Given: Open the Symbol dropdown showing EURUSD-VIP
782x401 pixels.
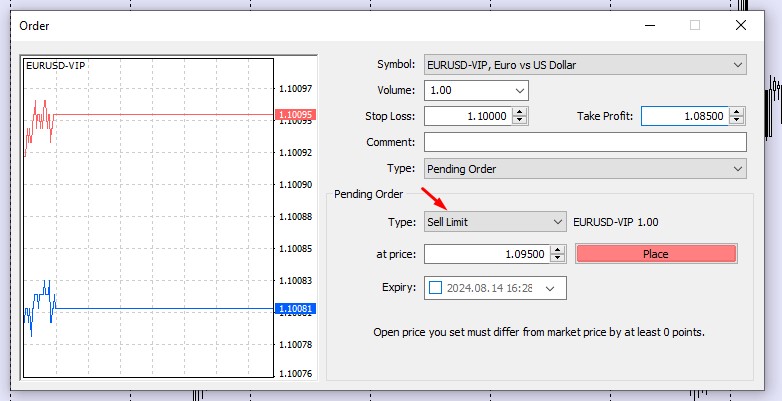Looking at the screenshot, I should click(585, 65).
